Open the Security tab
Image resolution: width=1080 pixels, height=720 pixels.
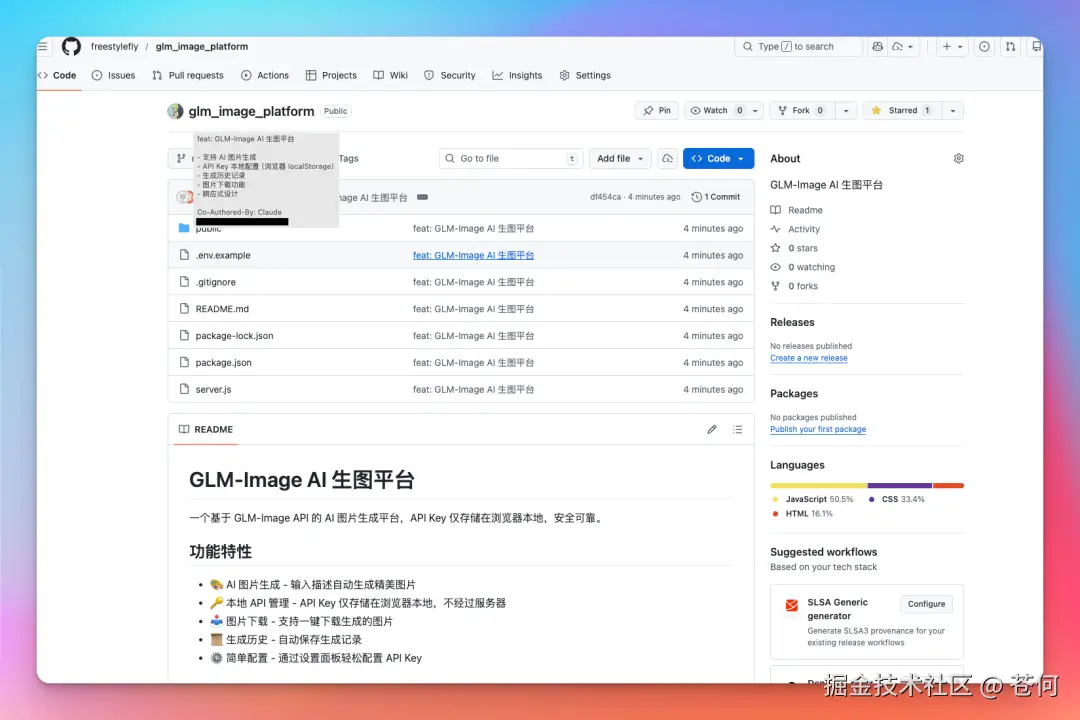pyautogui.click(x=450, y=75)
